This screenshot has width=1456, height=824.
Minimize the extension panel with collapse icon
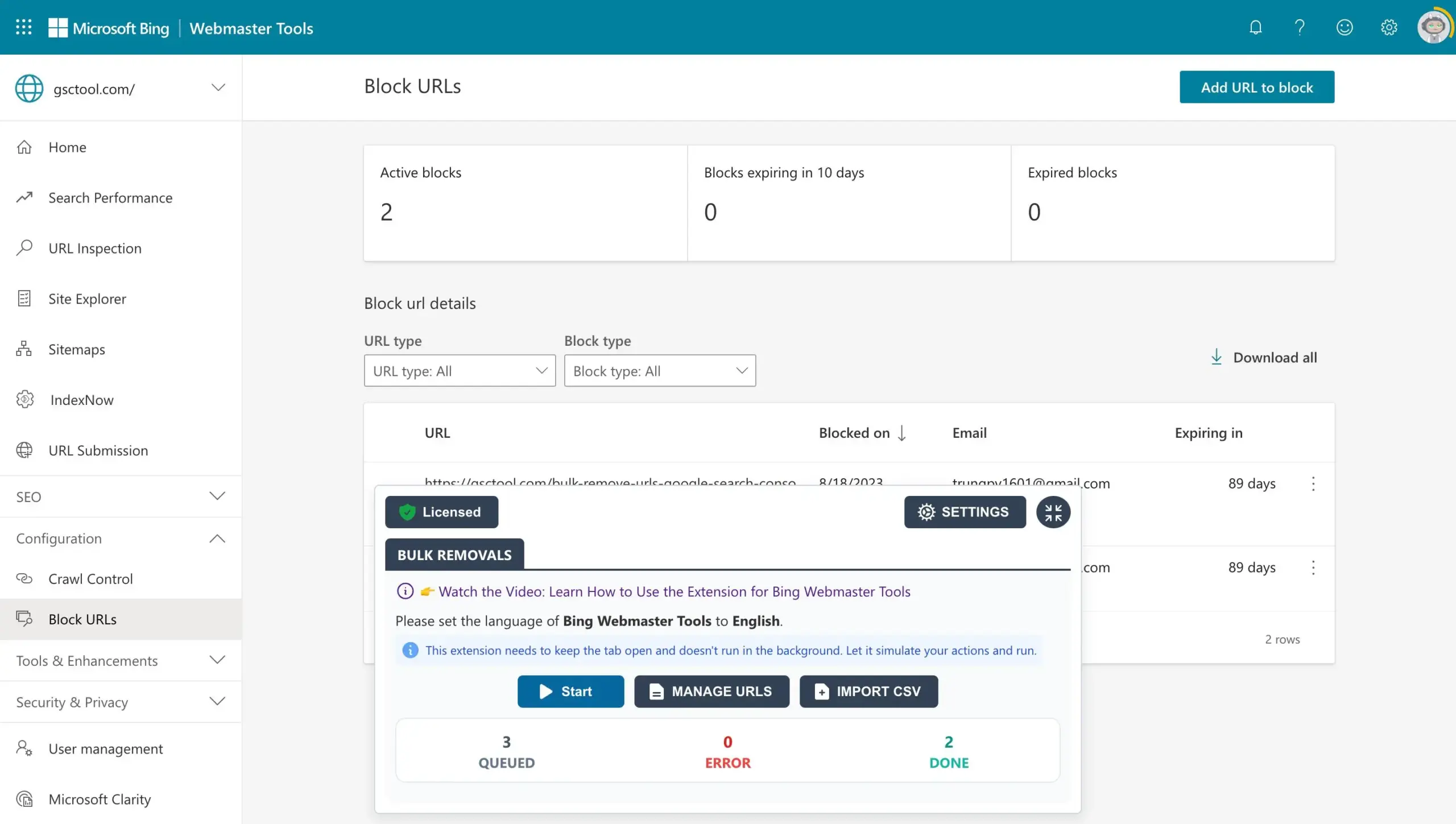pyautogui.click(x=1053, y=512)
